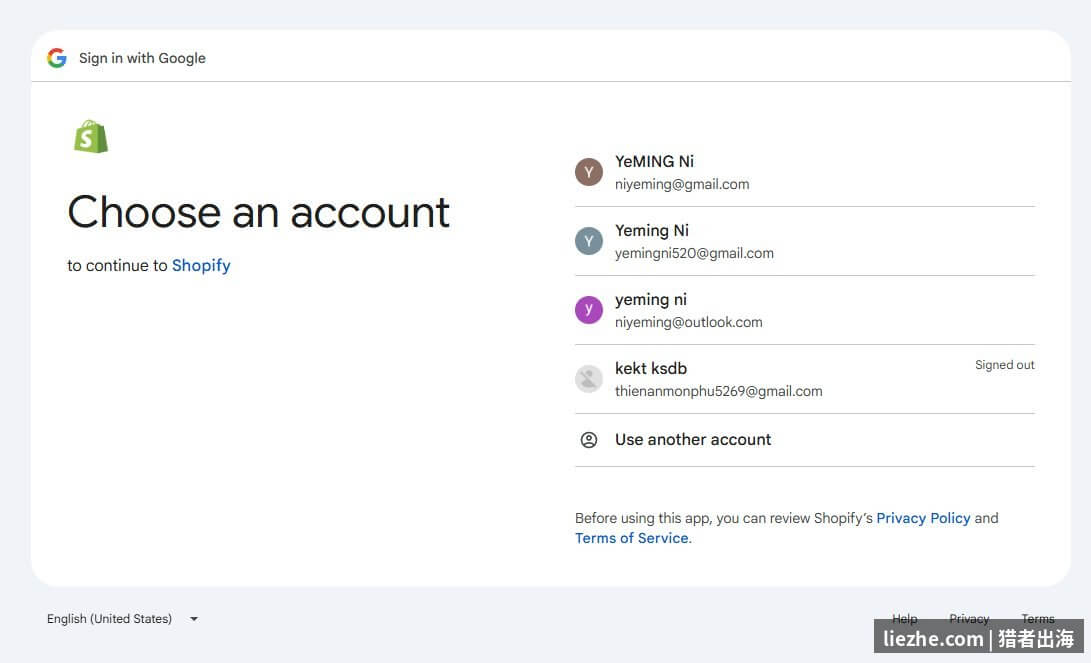This screenshot has height=663, width=1091.
Task: Click the gray-blue Y avatar for yemingni520@gmail.com
Action: click(x=589, y=241)
